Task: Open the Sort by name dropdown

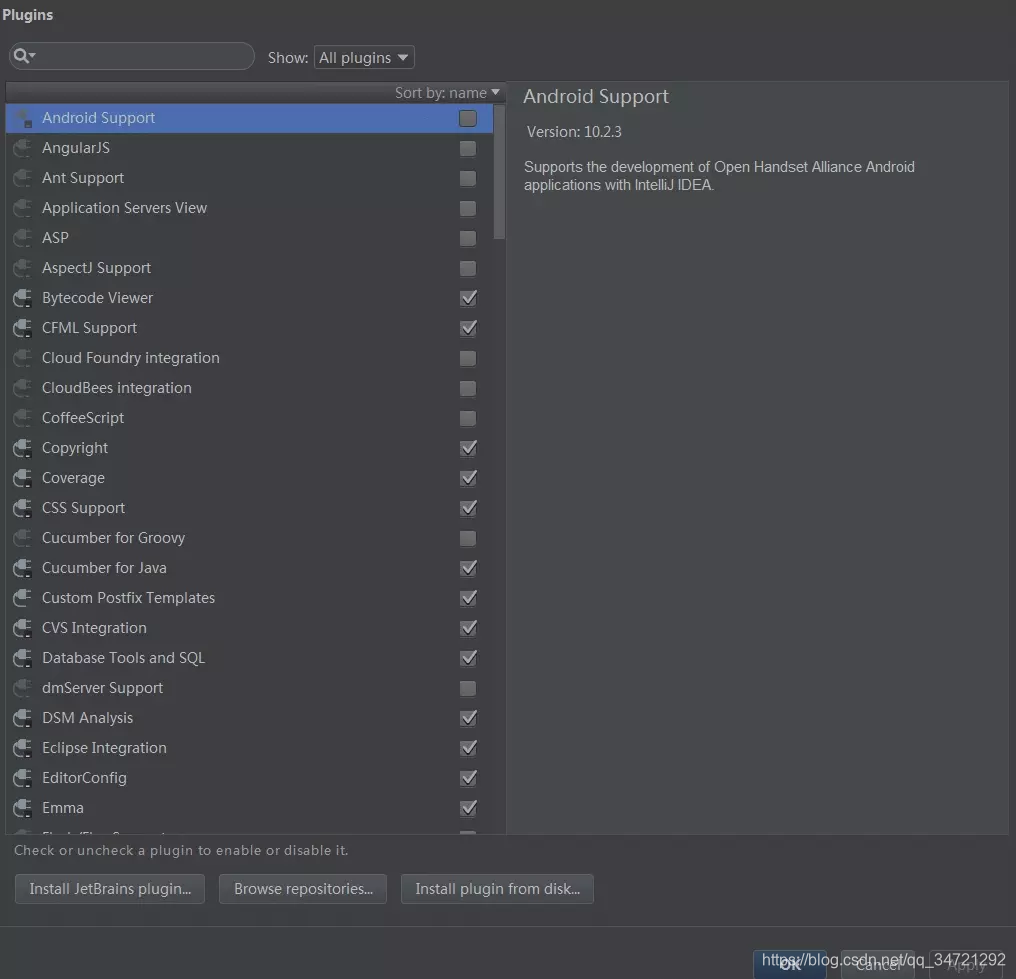Action: pos(447,93)
